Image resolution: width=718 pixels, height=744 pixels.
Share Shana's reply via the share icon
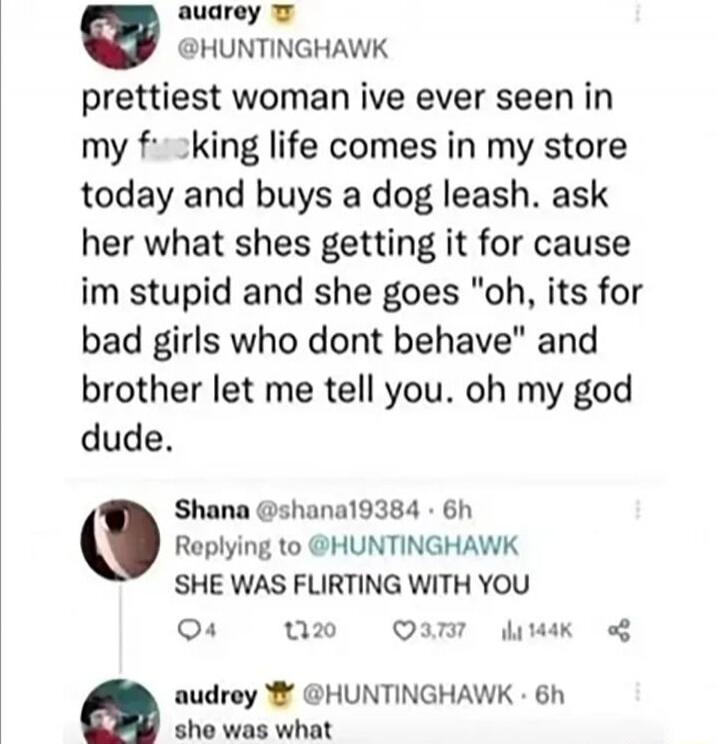[619, 631]
